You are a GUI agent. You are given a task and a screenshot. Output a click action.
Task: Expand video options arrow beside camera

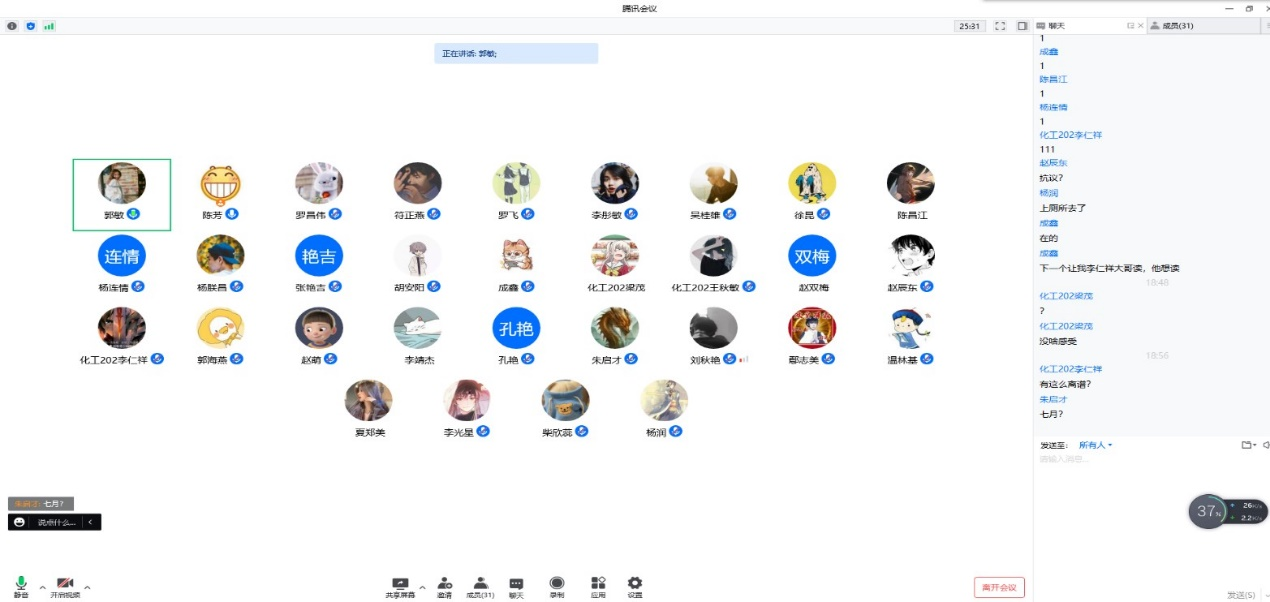pyautogui.click(x=87, y=587)
